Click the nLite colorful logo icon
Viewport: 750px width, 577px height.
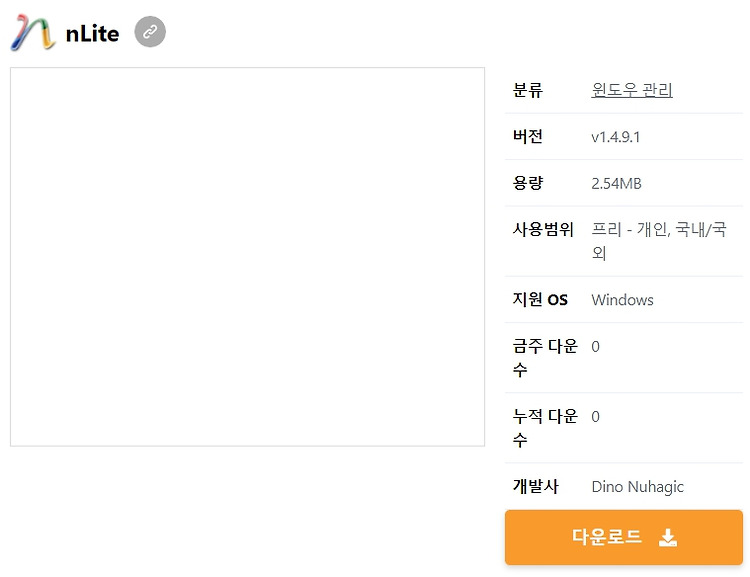click(x=33, y=33)
